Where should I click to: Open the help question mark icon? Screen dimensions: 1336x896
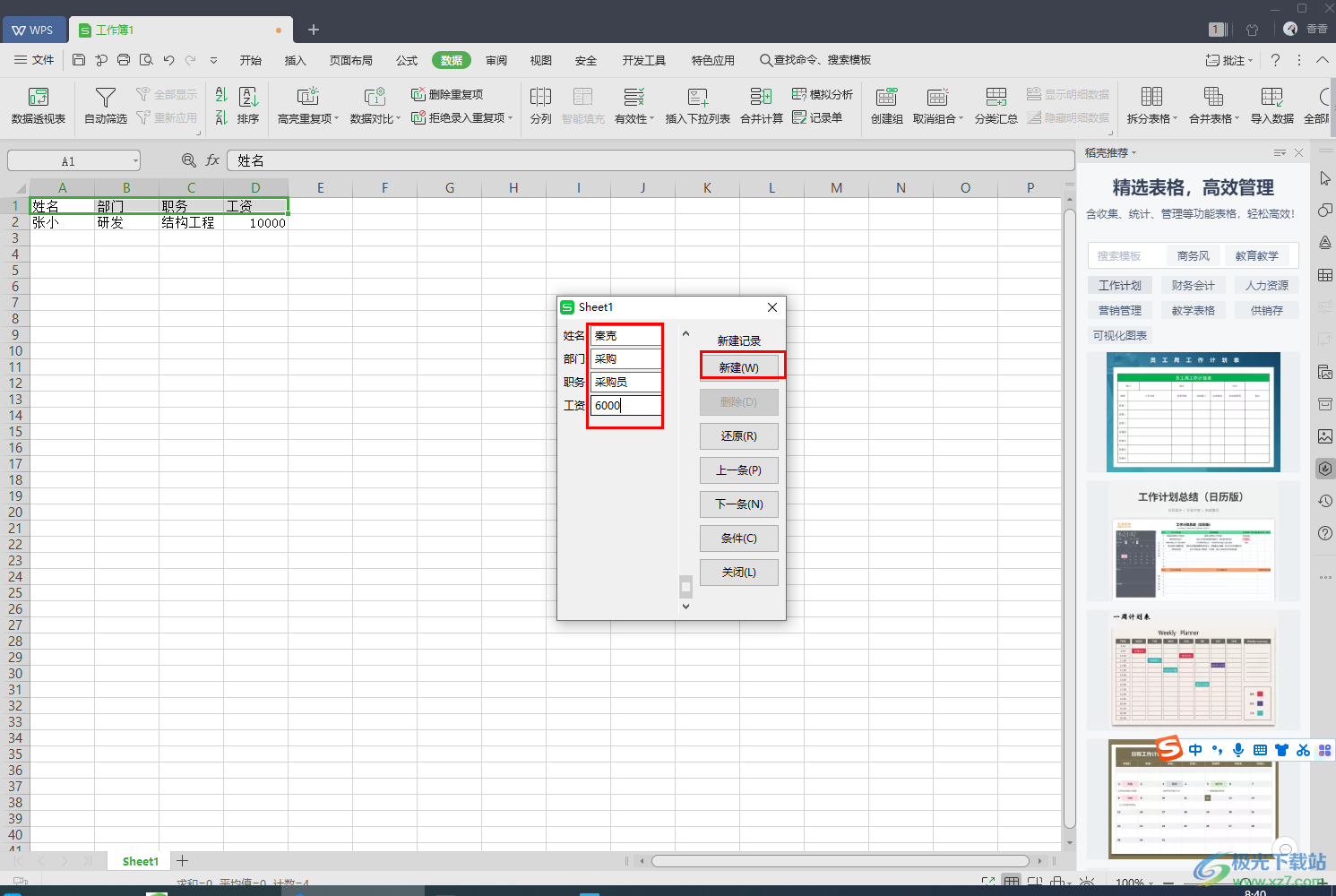(x=1275, y=60)
